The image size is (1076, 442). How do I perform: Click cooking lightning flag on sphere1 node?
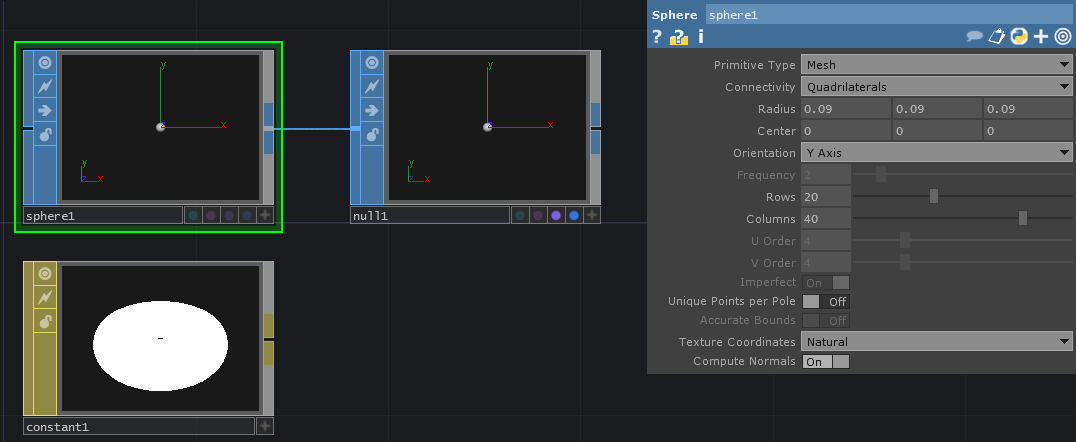[45, 86]
